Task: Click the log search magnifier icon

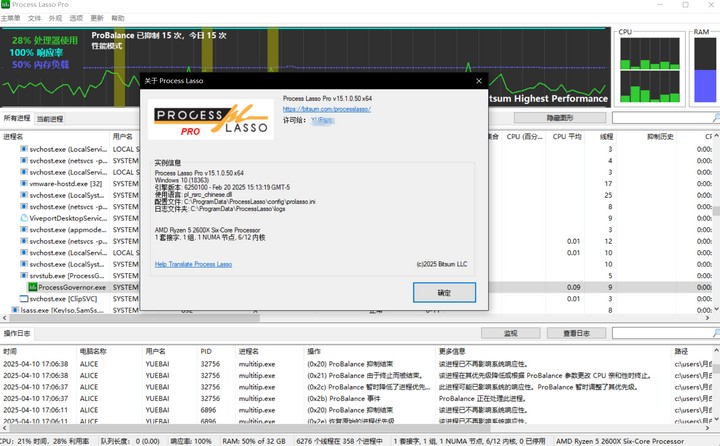Action: [x=716, y=333]
